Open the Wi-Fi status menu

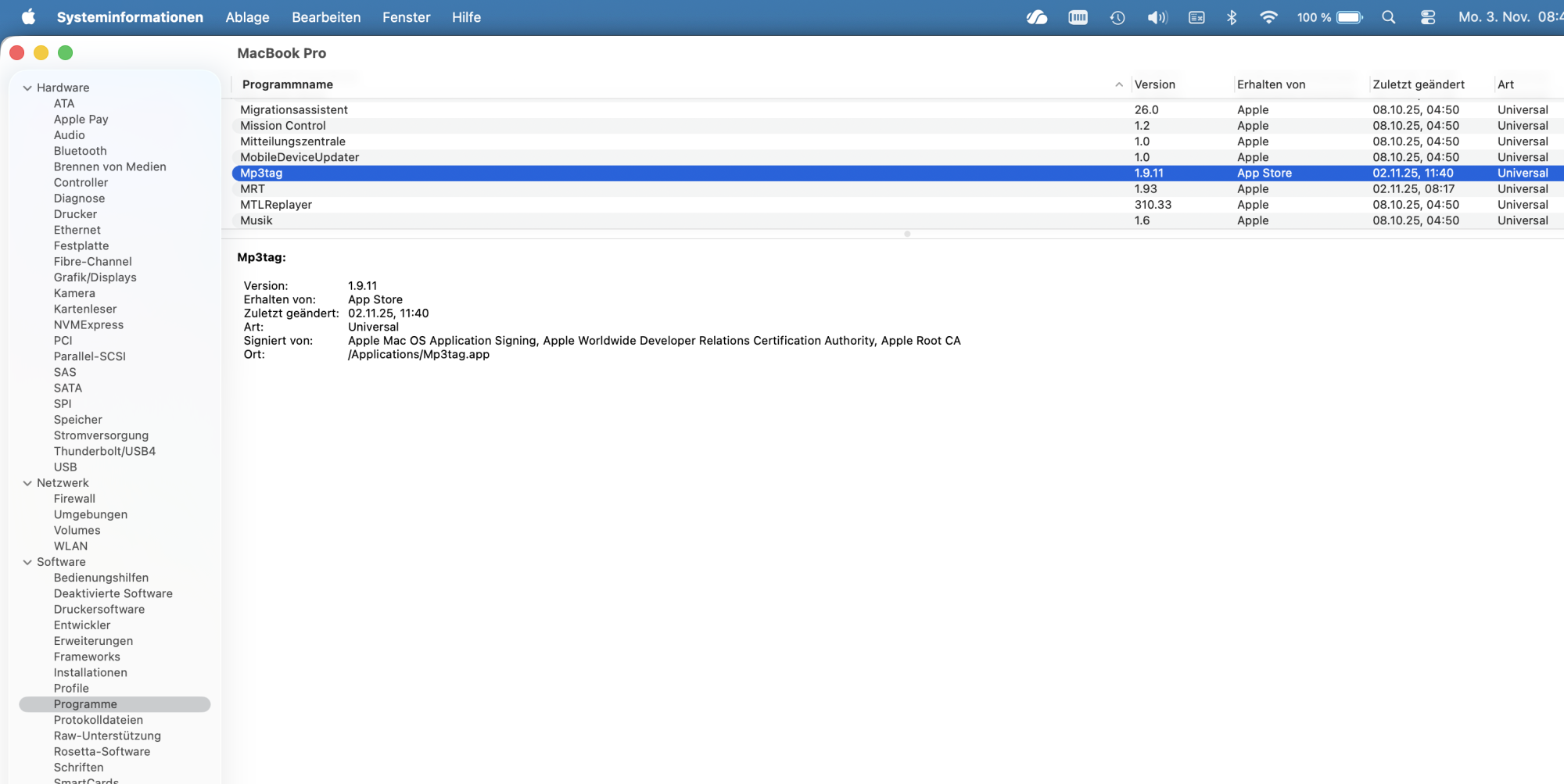(1268, 17)
